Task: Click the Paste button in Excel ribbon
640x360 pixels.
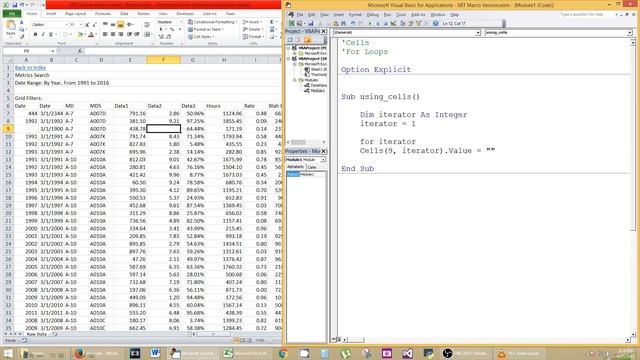Action: tap(11, 29)
